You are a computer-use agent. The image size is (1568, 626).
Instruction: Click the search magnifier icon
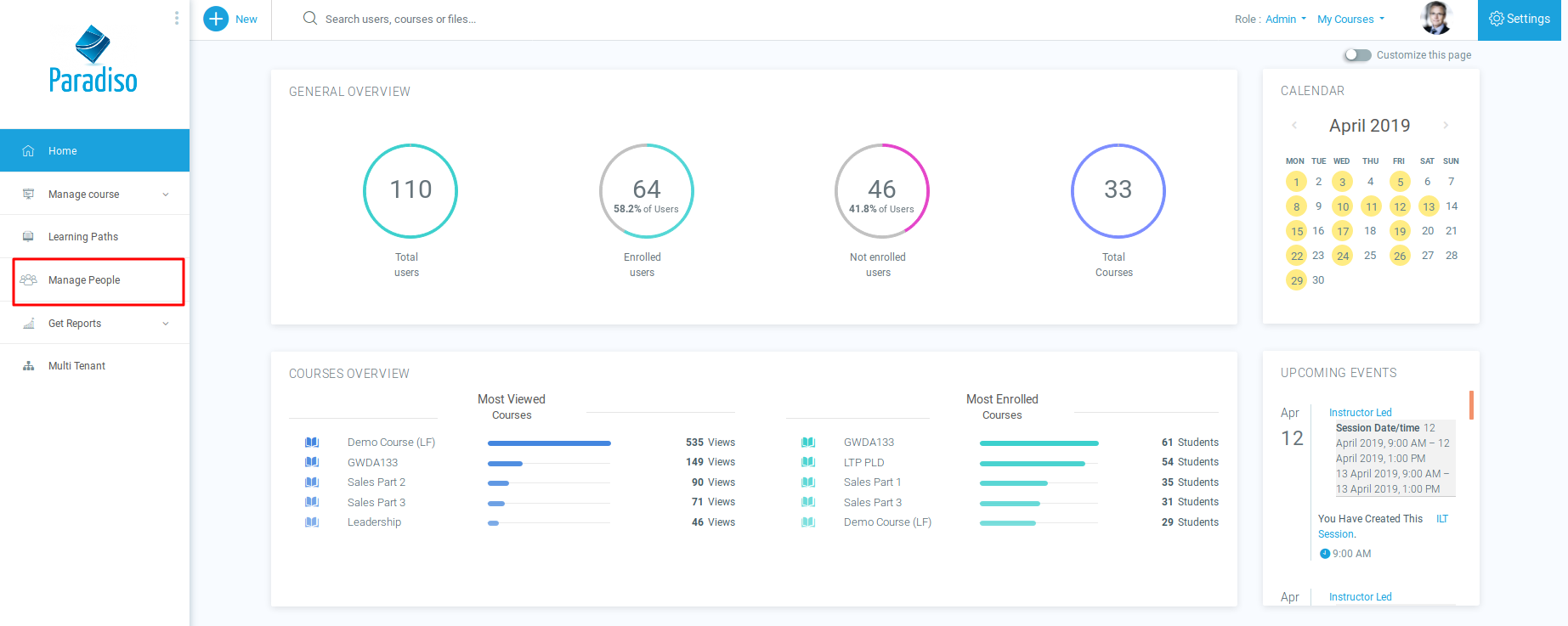[310, 19]
